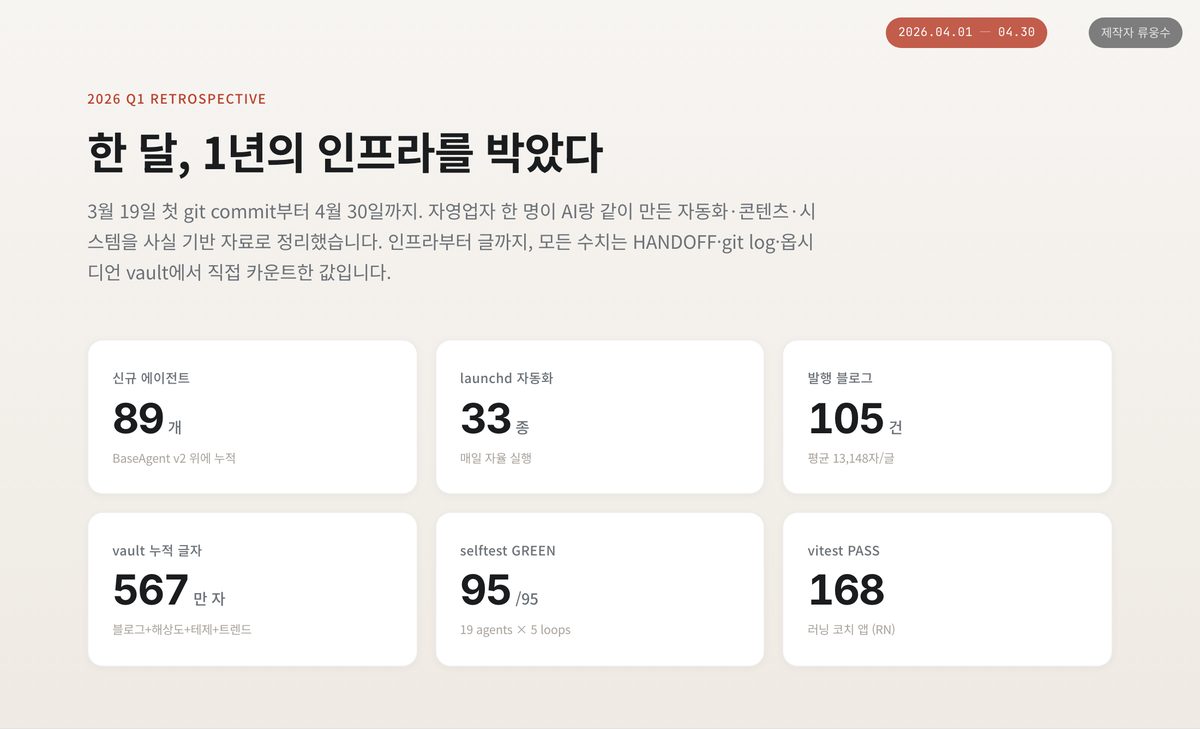Viewport: 1200px width, 729px height.
Task: Click the headline 한 달, 1년의 인프라를 박았다
Action: (345, 153)
